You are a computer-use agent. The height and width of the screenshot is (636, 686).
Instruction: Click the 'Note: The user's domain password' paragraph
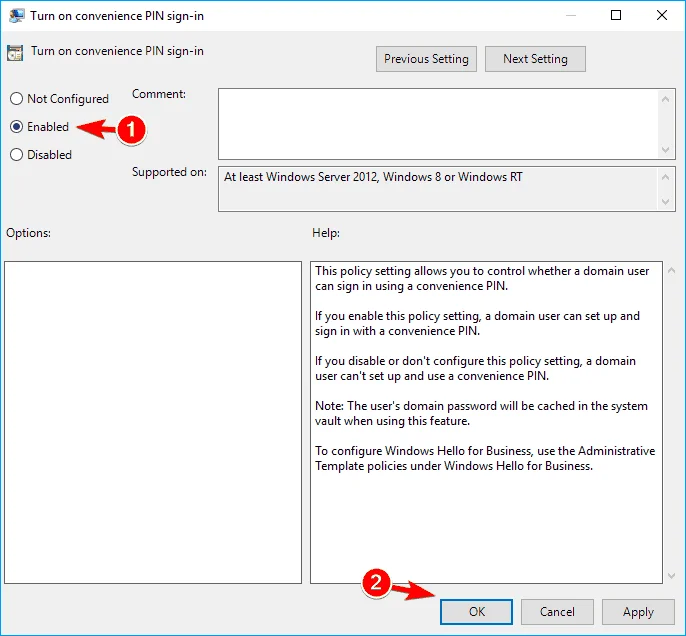[481, 413]
